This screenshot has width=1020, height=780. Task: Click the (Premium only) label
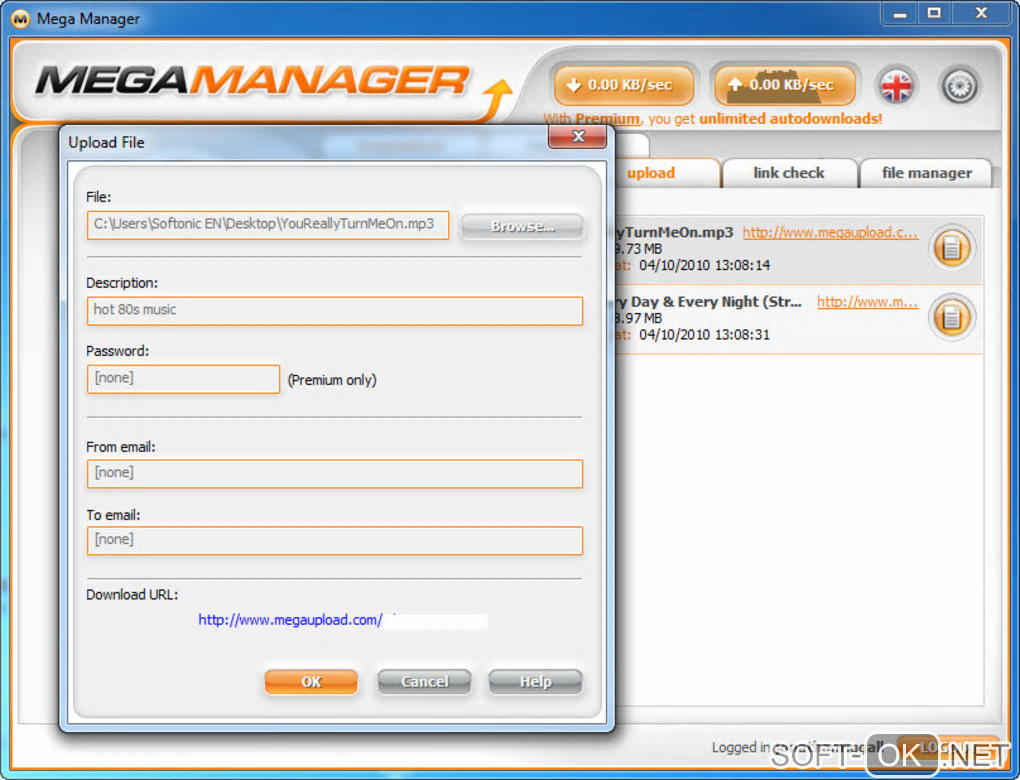tap(332, 381)
